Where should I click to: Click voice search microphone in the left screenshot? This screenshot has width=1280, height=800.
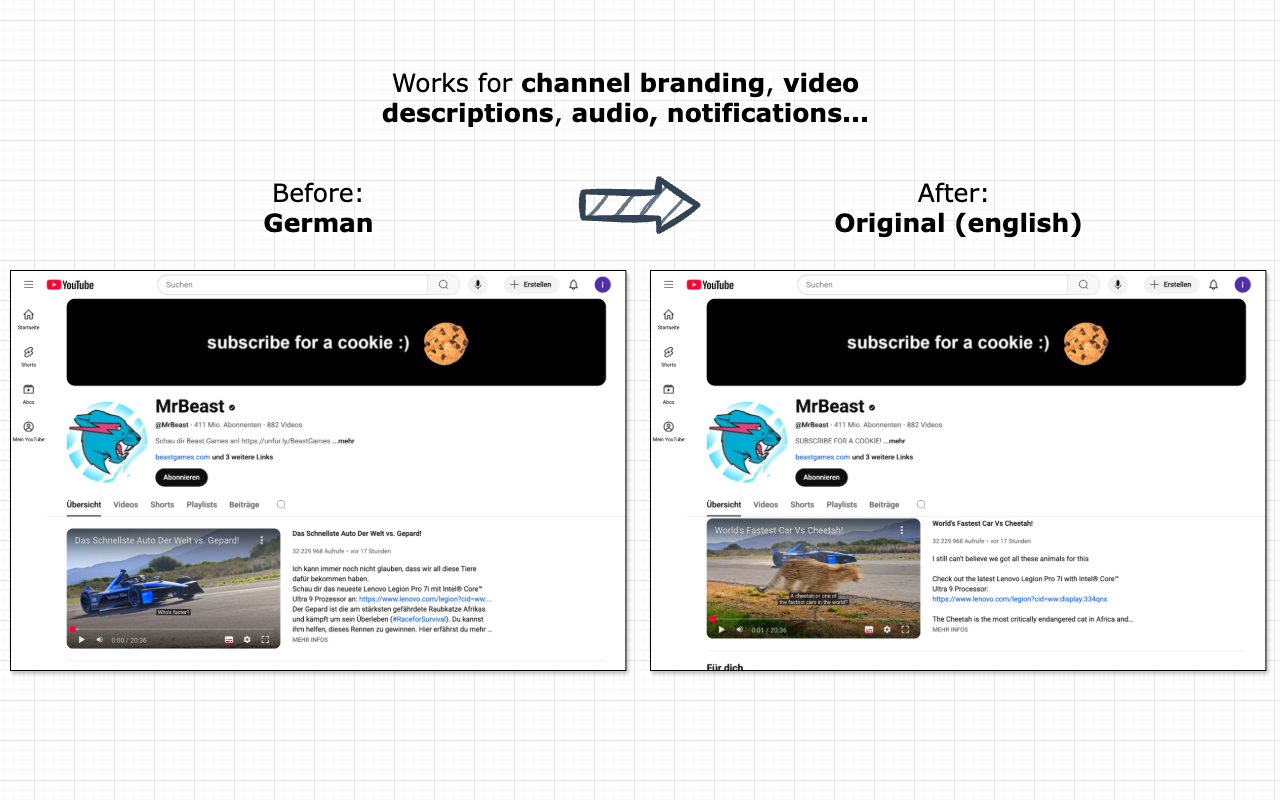pos(478,285)
